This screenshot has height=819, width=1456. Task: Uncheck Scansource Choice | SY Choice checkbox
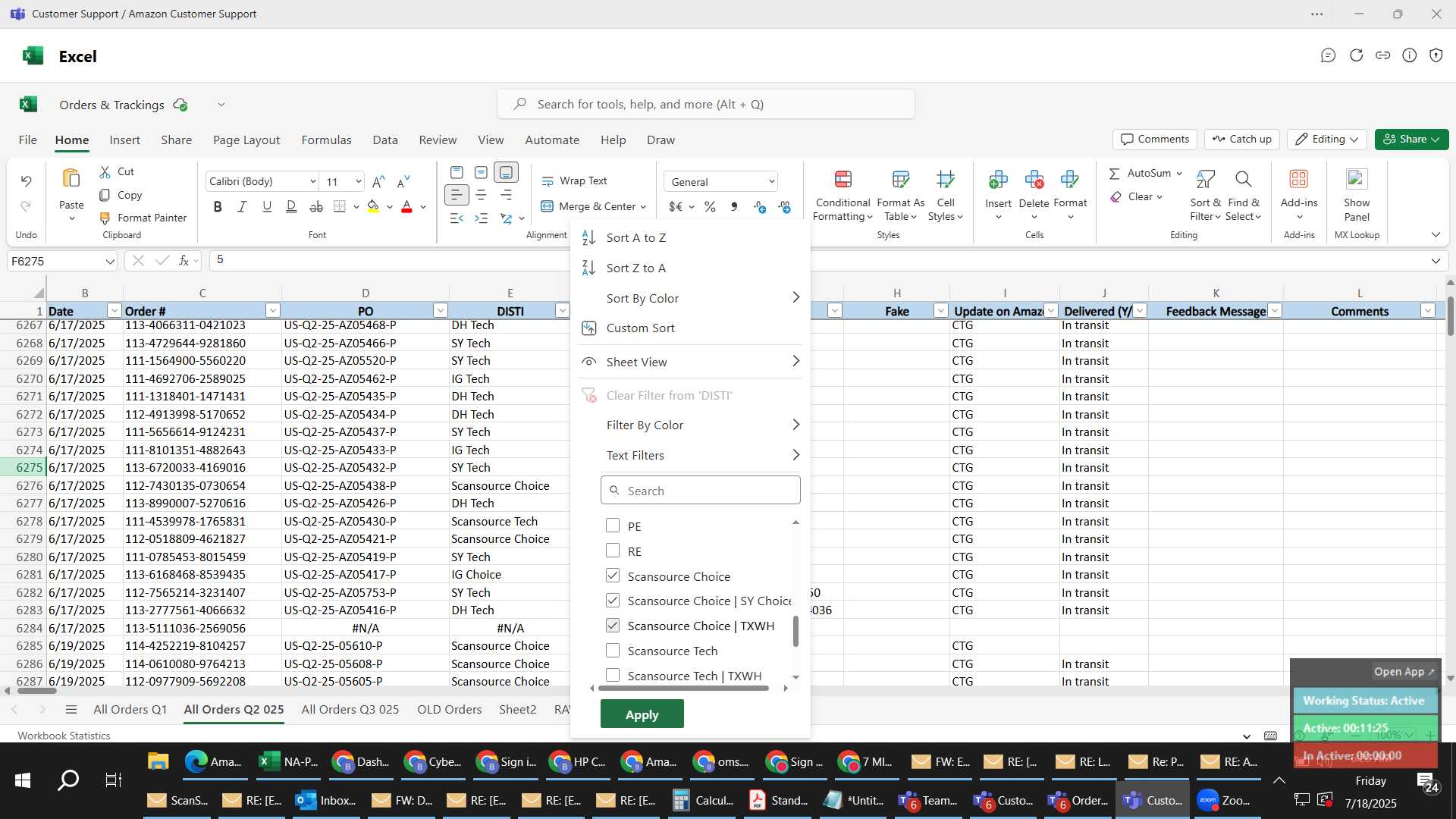pyautogui.click(x=613, y=601)
